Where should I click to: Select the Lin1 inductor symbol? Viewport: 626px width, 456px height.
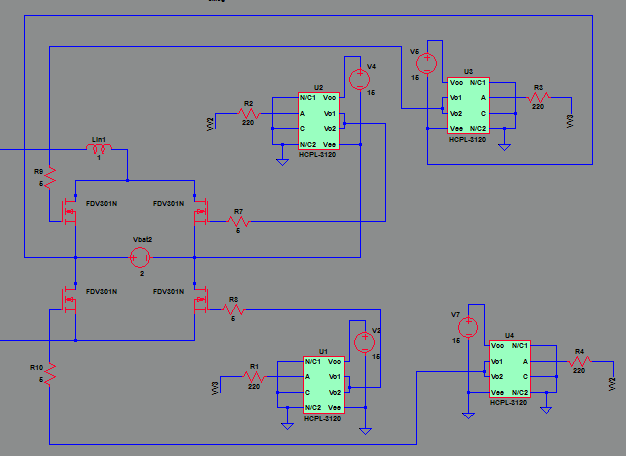99,150
